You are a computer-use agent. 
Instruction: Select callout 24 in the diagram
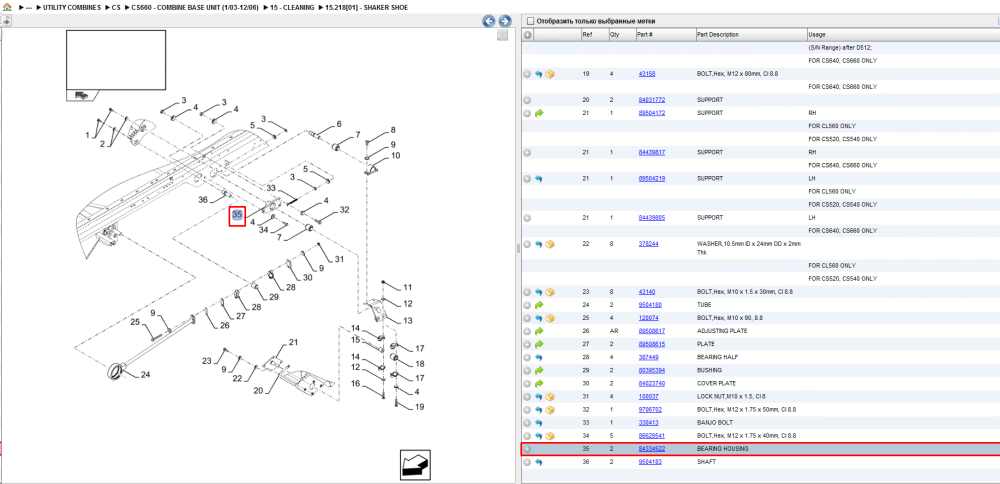(145, 374)
